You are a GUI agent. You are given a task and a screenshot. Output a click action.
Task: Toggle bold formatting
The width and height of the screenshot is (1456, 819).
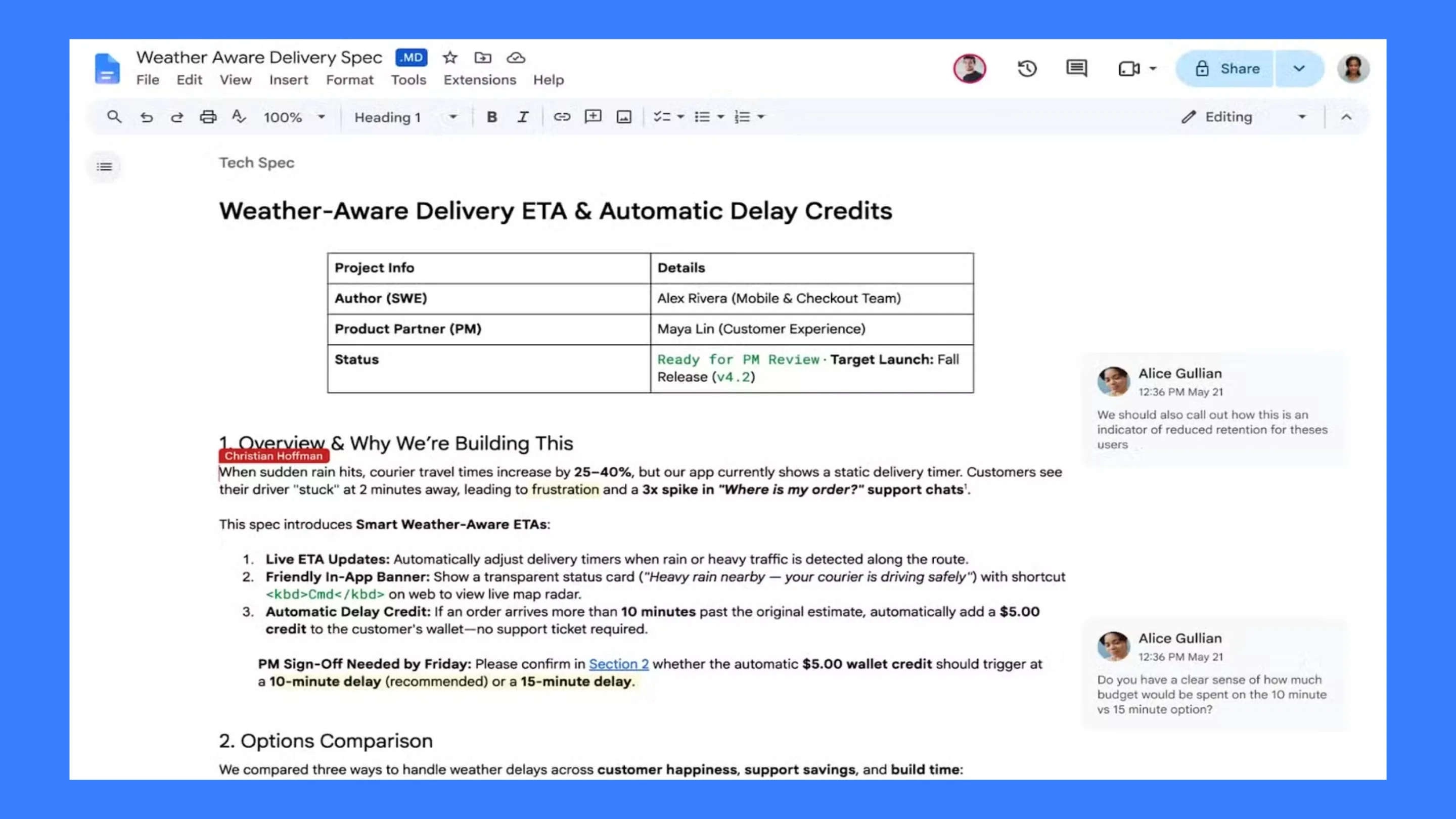(492, 117)
